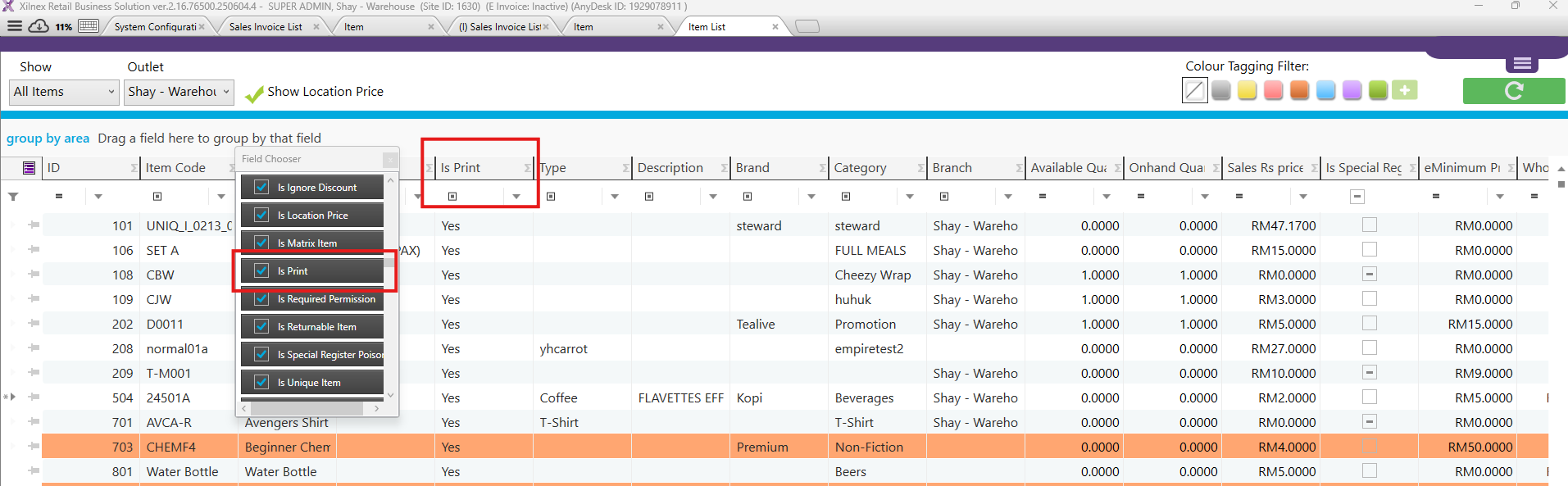Add a new colour tag with plus icon
The width and height of the screenshot is (1568, 486).
(1404, 90)
